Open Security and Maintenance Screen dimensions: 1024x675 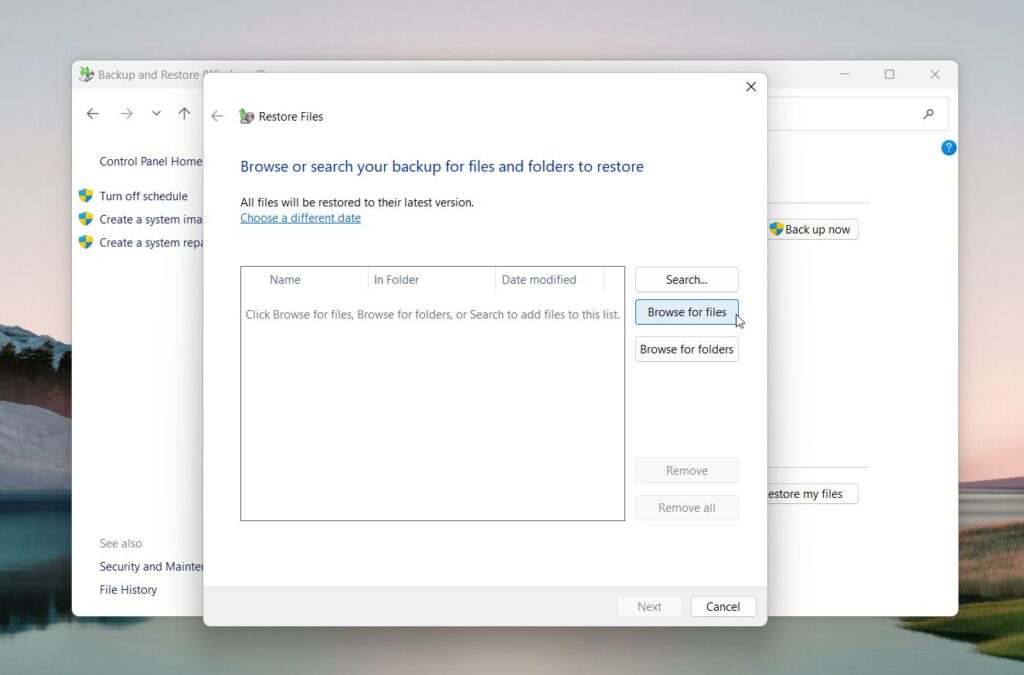pyautogui.click(x=152, y=566)
